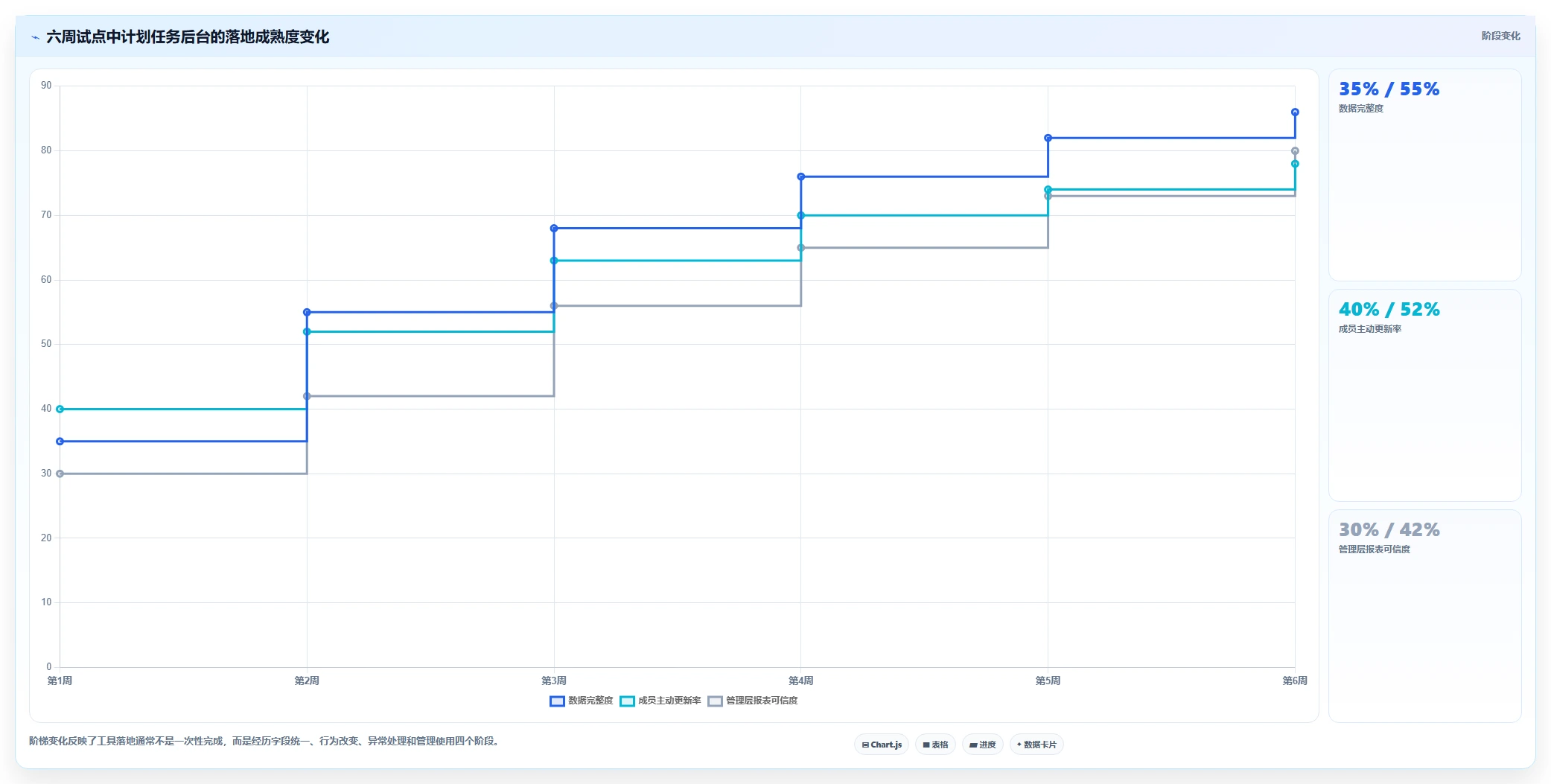
Task: Click the 数据完整度 card caption
Action: (x=1360, y=109)
